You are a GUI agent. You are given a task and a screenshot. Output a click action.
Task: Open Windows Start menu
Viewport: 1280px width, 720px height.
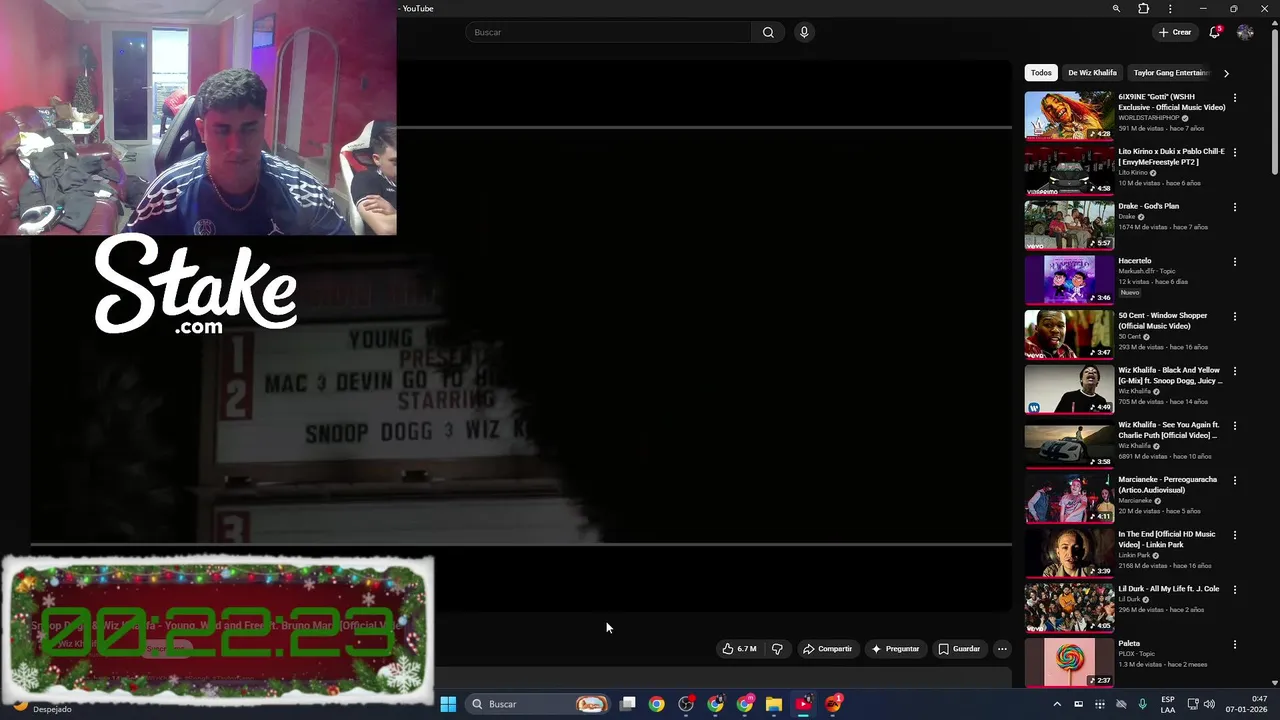point(448,704)
